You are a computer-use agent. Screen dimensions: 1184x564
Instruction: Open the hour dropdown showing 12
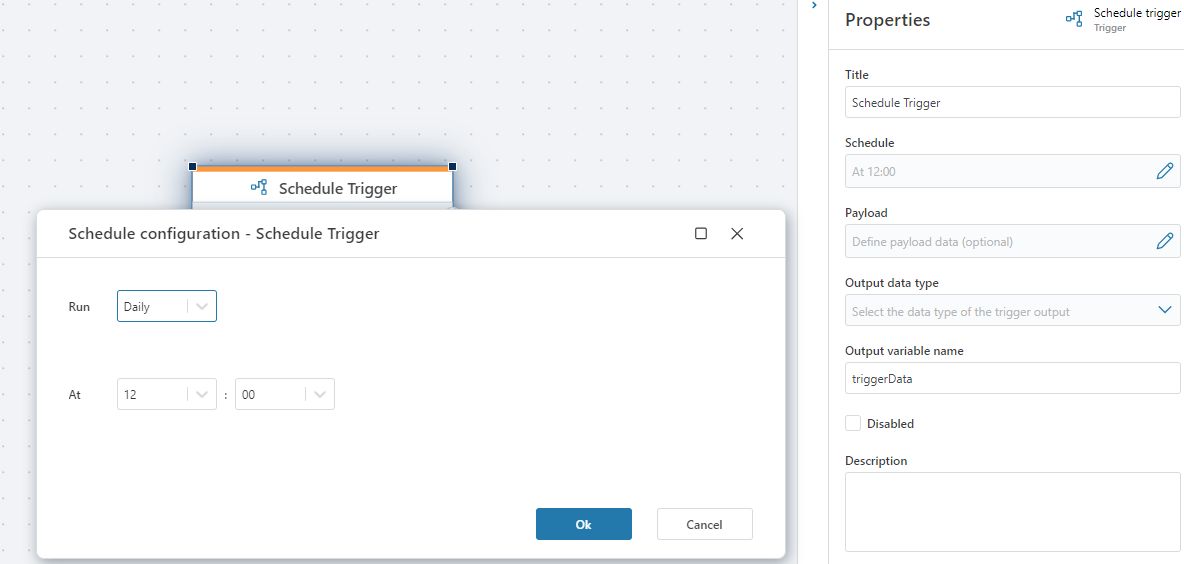tap(166, 395)
